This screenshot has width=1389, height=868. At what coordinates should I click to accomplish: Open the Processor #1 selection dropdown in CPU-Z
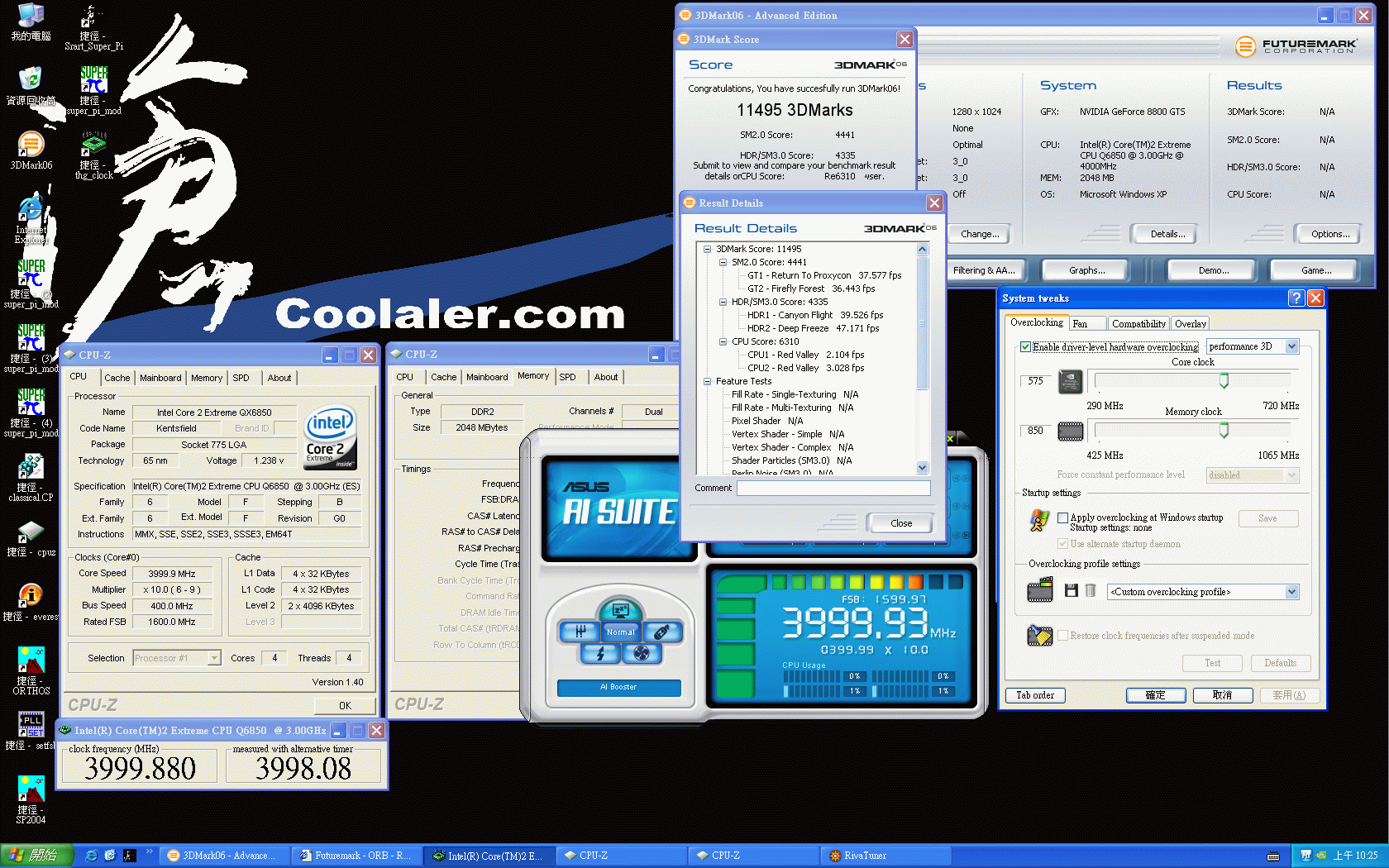click(x=214, y=658)
